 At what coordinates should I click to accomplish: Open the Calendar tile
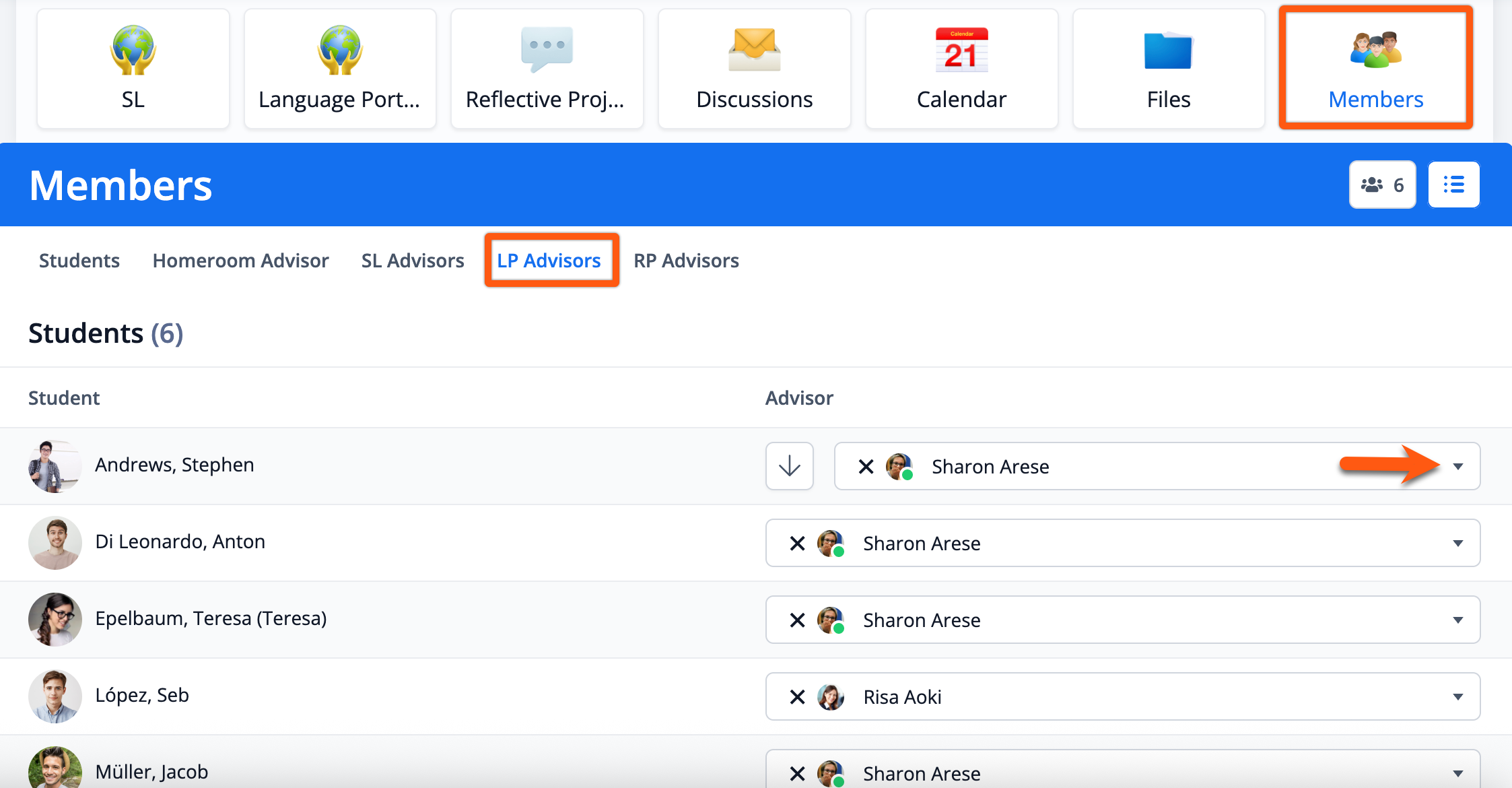[961, 69]
